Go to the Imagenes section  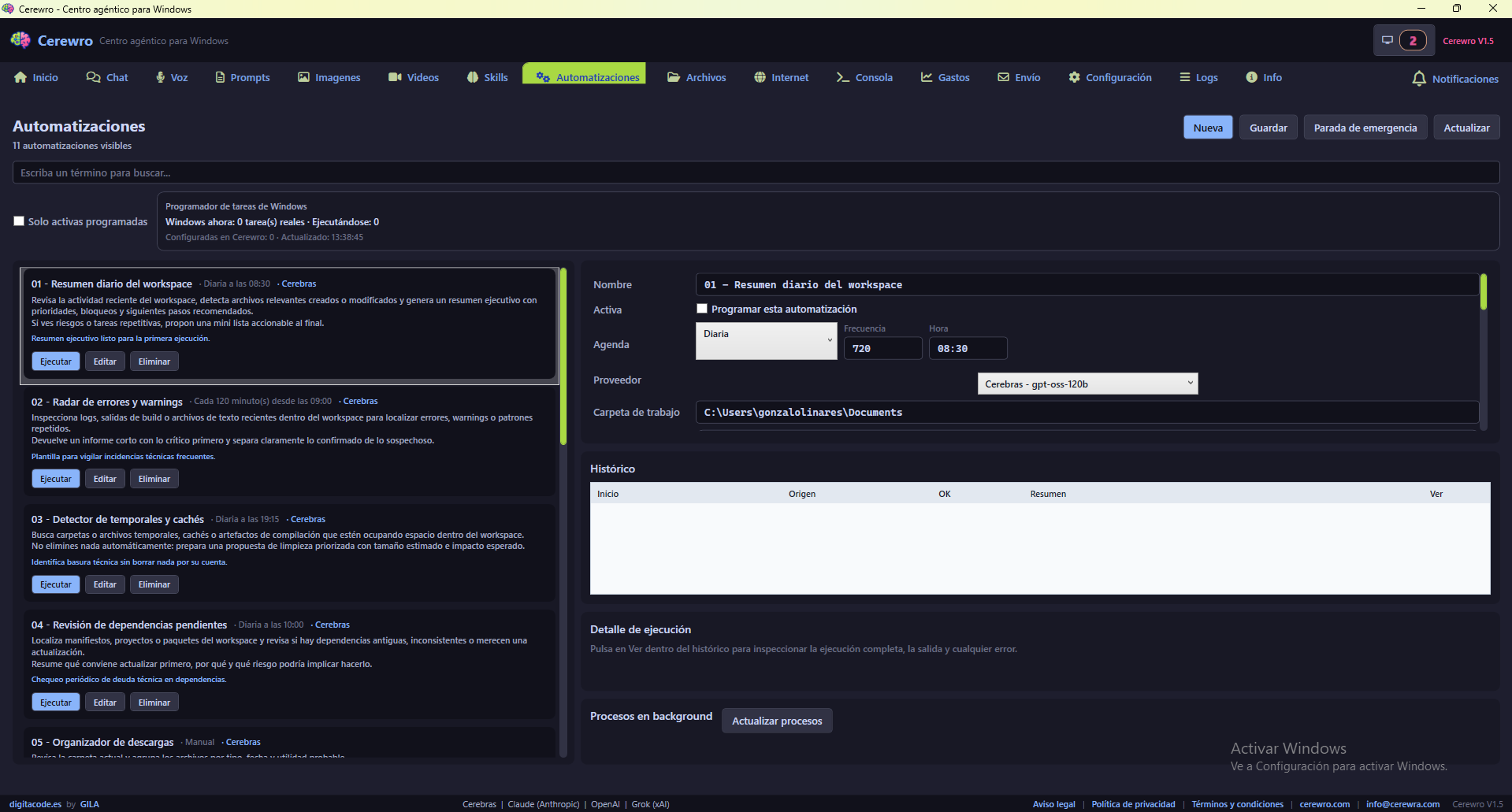[329, 77]
